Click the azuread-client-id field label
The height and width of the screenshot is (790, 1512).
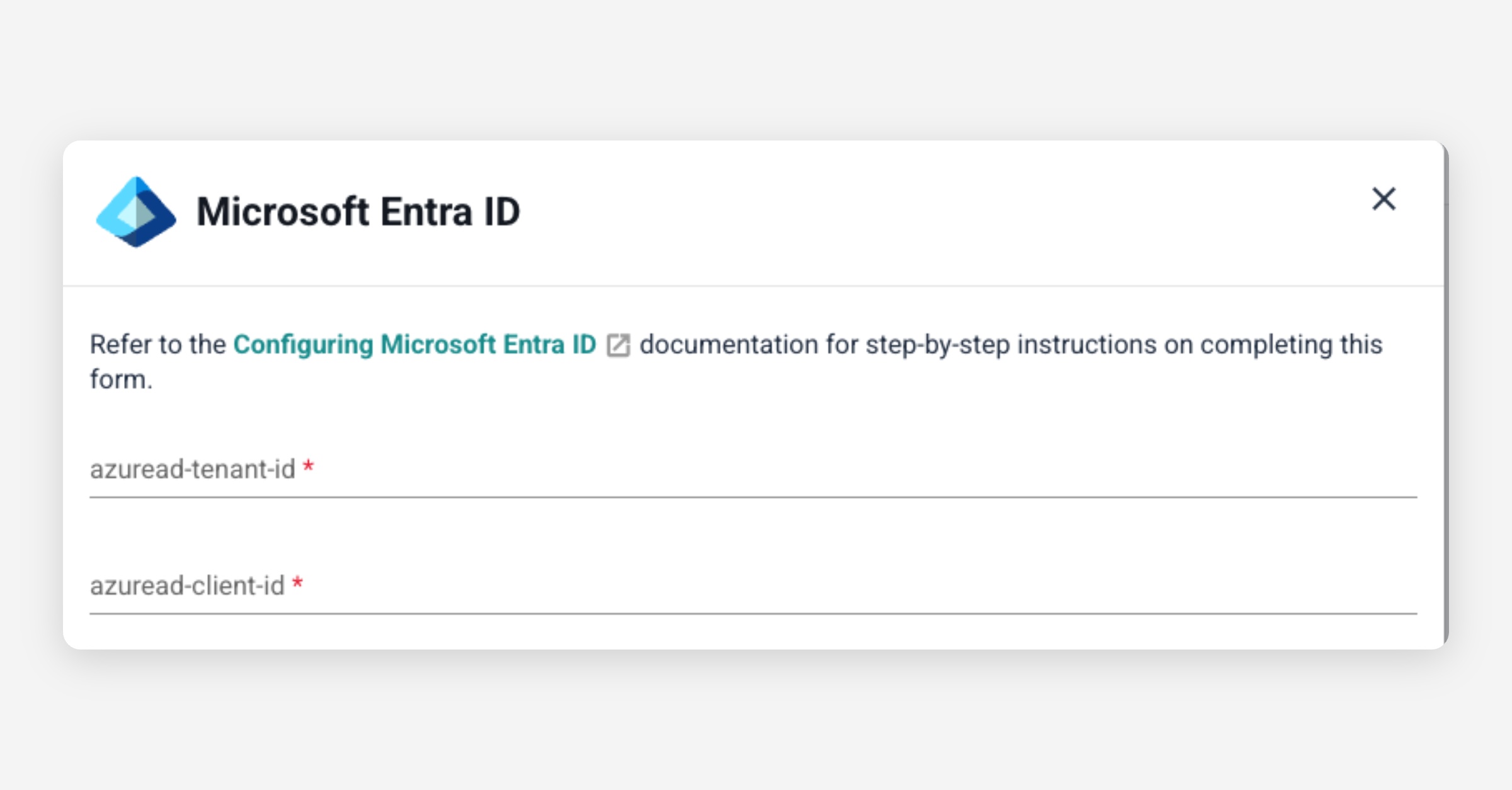[x=187, y=586]
